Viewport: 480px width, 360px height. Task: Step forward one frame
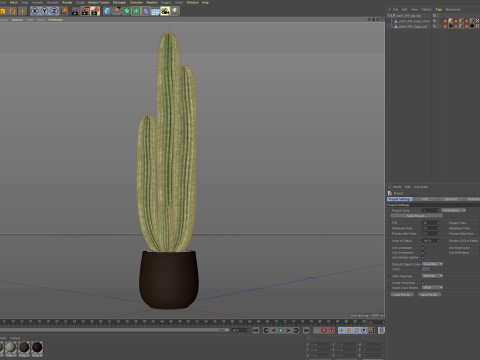[x=288, y=330]
